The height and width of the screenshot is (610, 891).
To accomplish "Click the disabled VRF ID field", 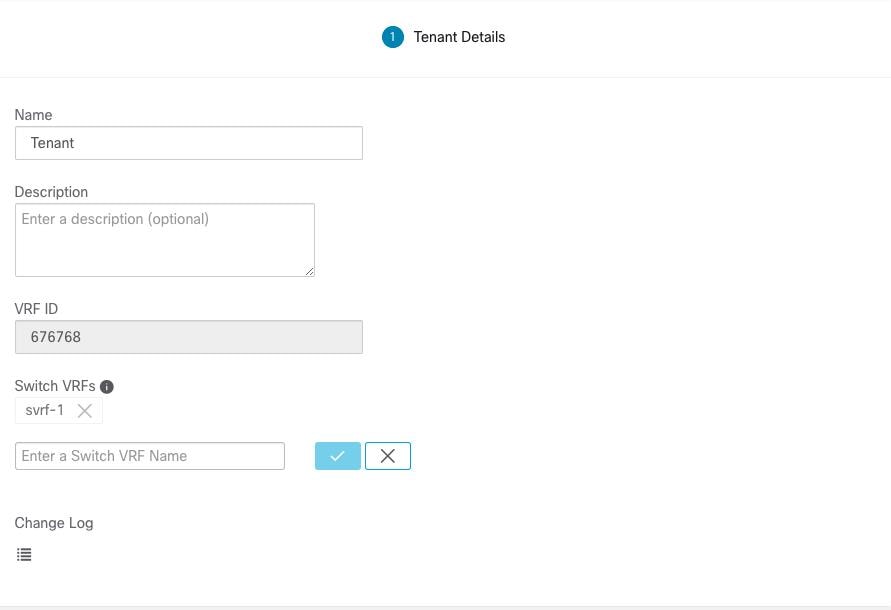I will coord(188,337).
